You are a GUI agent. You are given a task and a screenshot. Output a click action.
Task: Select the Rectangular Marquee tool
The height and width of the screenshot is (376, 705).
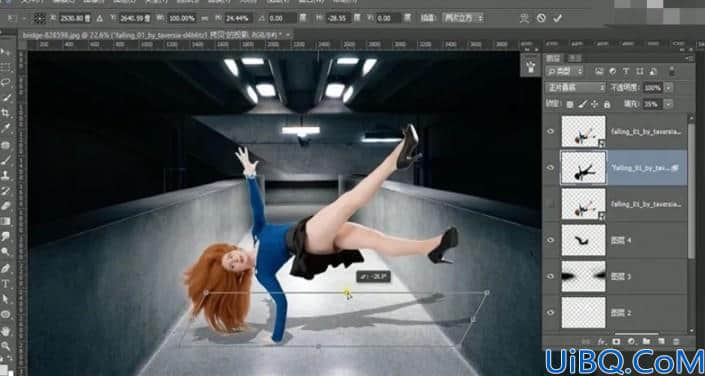pyautogui.click(x=6, y=67)
